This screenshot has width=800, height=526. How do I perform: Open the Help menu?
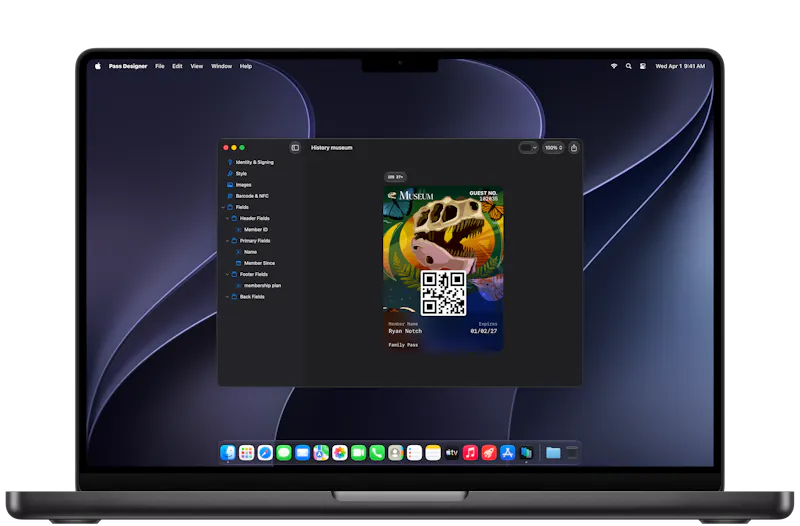246,66
